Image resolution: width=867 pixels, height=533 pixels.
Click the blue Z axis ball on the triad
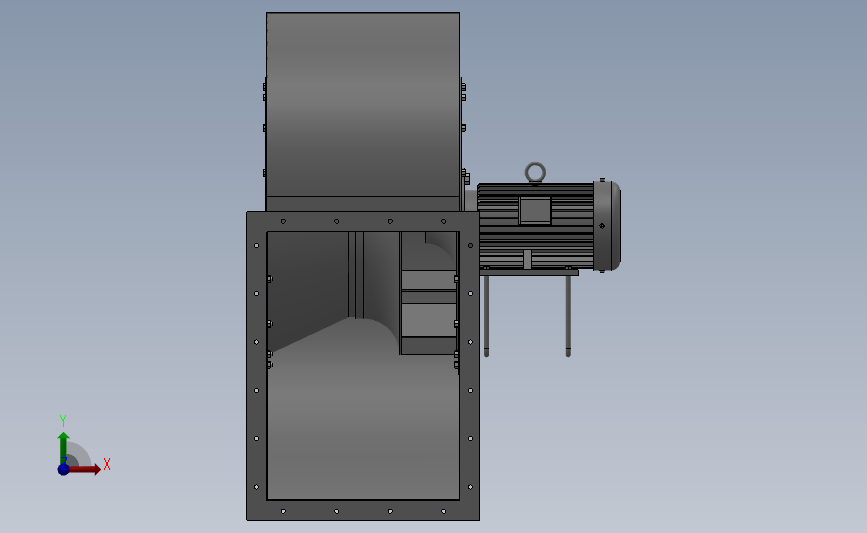click(64, 469)
